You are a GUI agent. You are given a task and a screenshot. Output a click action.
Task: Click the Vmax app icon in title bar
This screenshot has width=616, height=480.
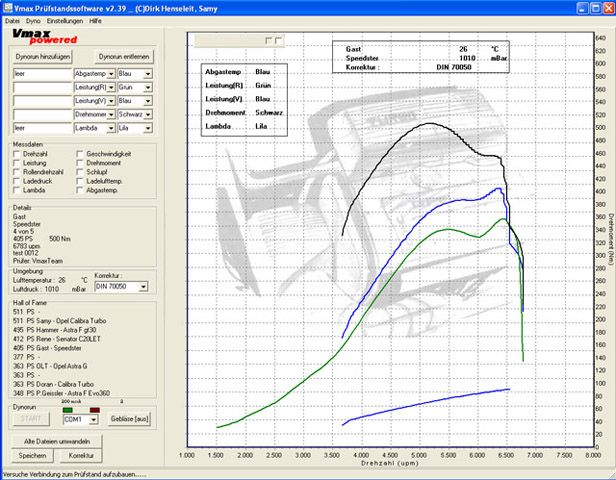(x=7, y=8)
